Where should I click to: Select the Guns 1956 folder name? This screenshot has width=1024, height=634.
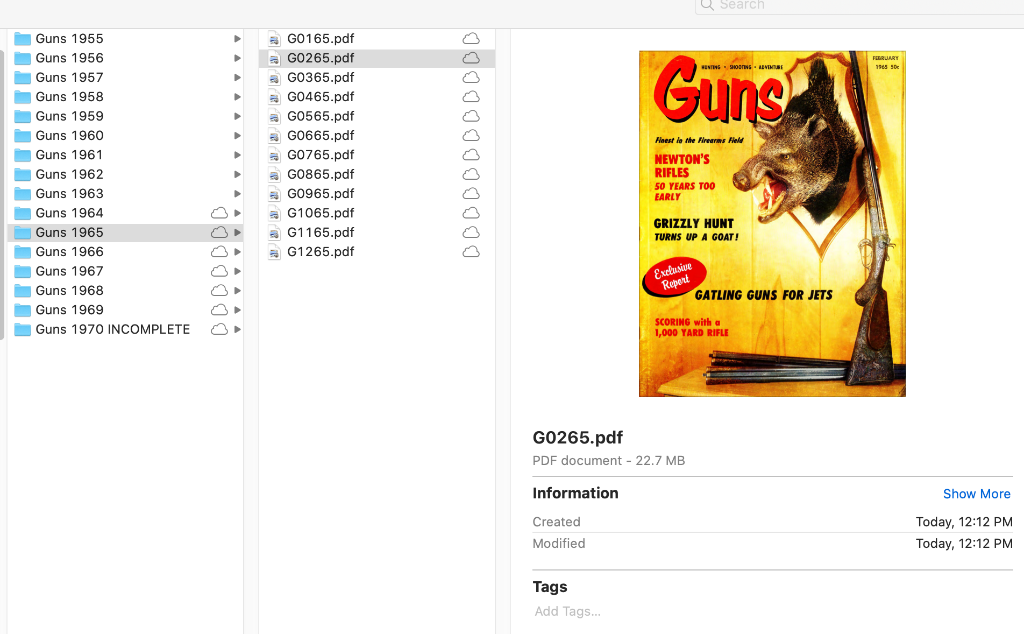69,58
